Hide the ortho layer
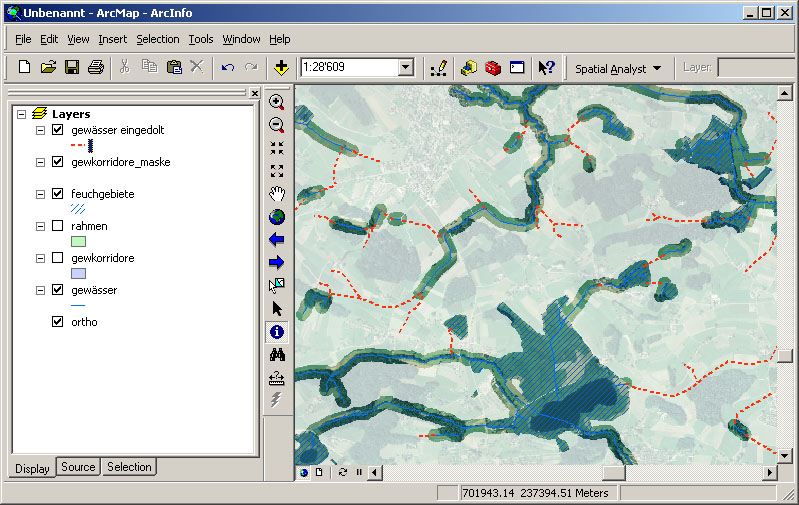The image size is (799, 505). tap(57, 322)
